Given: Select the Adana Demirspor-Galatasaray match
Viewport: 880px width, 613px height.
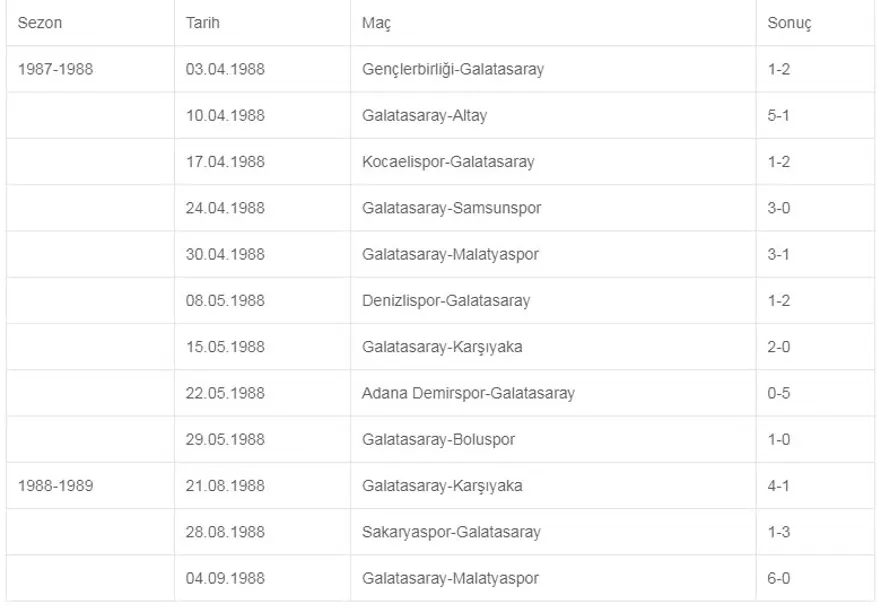Looking at the screenshot, I should click(x=468, y=393).
